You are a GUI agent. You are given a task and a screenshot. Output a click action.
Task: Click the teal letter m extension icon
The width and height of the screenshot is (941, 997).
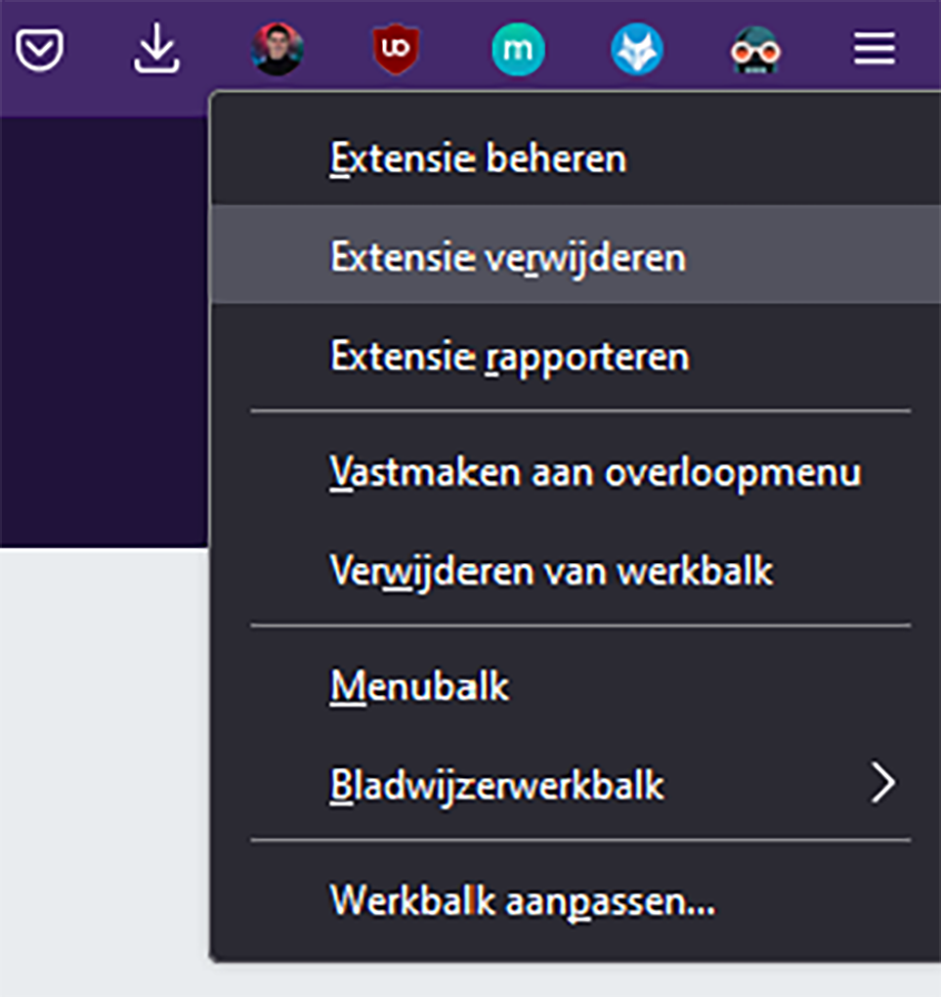pos(518,49)
